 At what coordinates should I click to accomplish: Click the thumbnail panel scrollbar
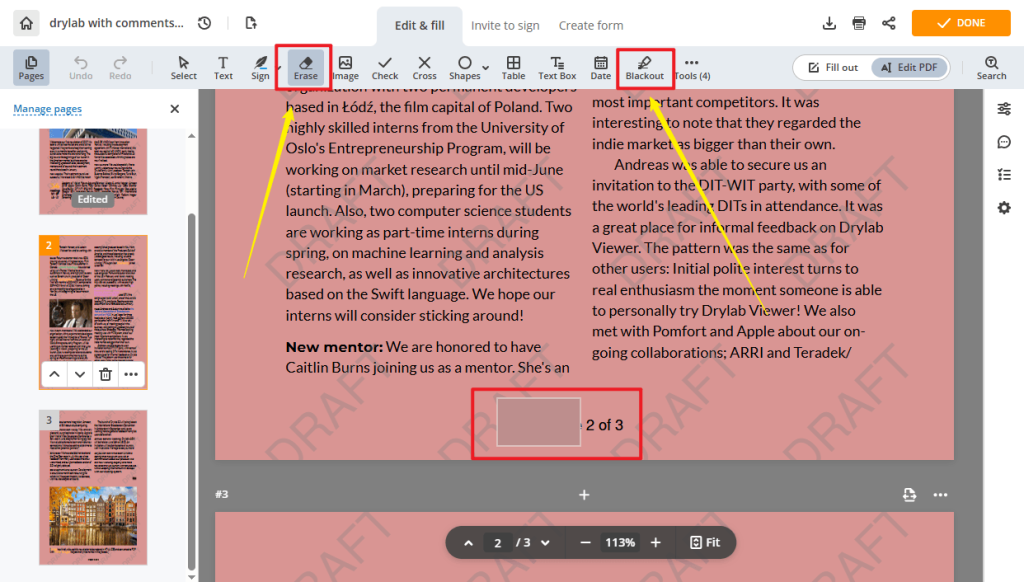[191, 392]
